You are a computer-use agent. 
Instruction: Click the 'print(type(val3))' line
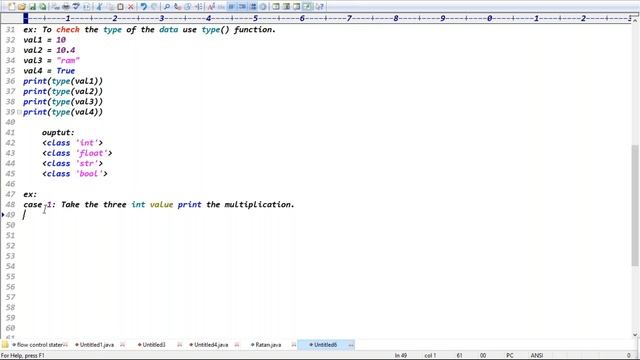[x=63, y=102]
